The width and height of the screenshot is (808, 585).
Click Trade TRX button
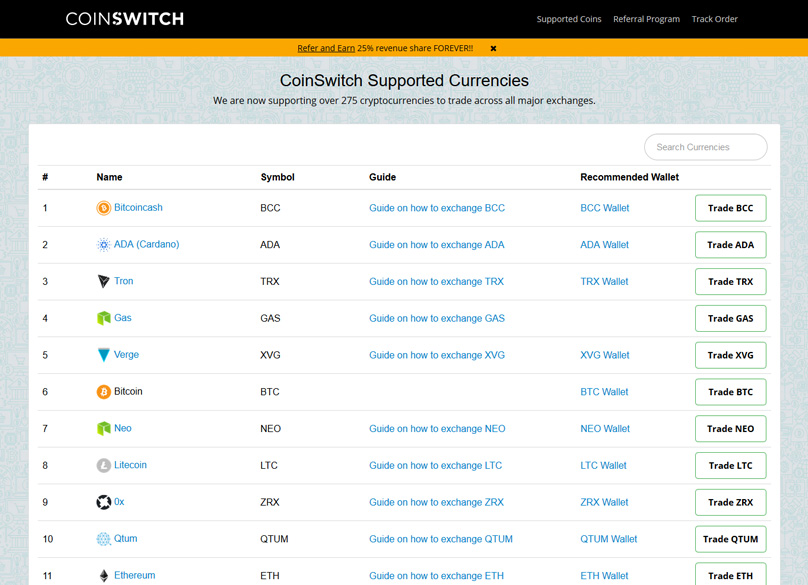click(x=730, y=281)
